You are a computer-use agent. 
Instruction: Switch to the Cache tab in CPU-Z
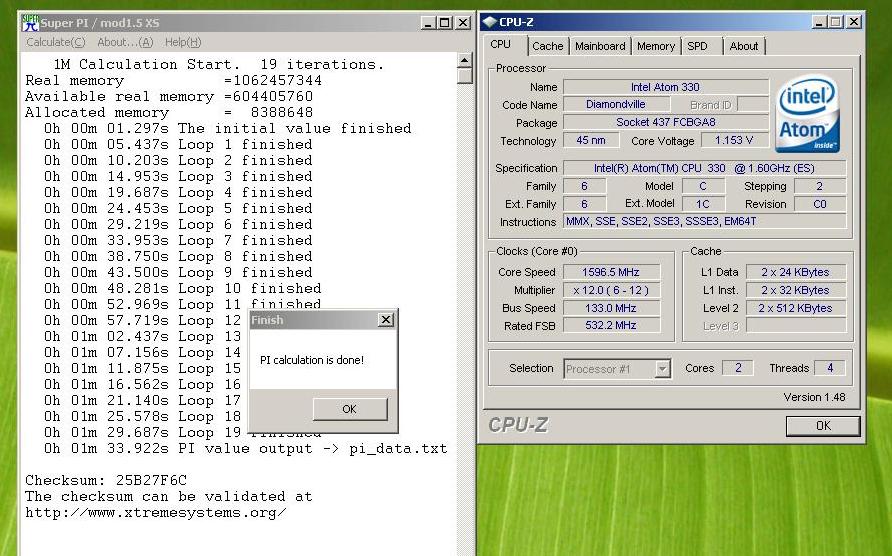click(x=547, y=46)
